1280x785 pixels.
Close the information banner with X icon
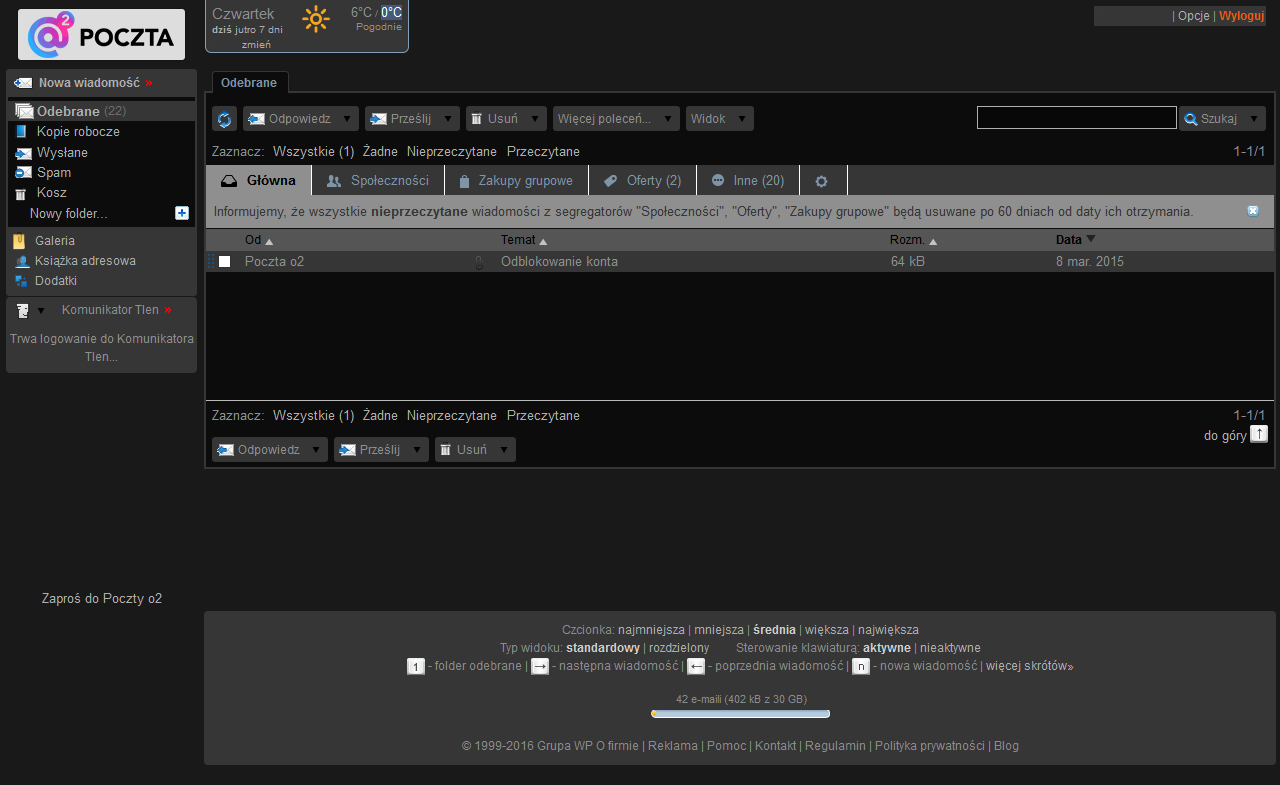1253,211
